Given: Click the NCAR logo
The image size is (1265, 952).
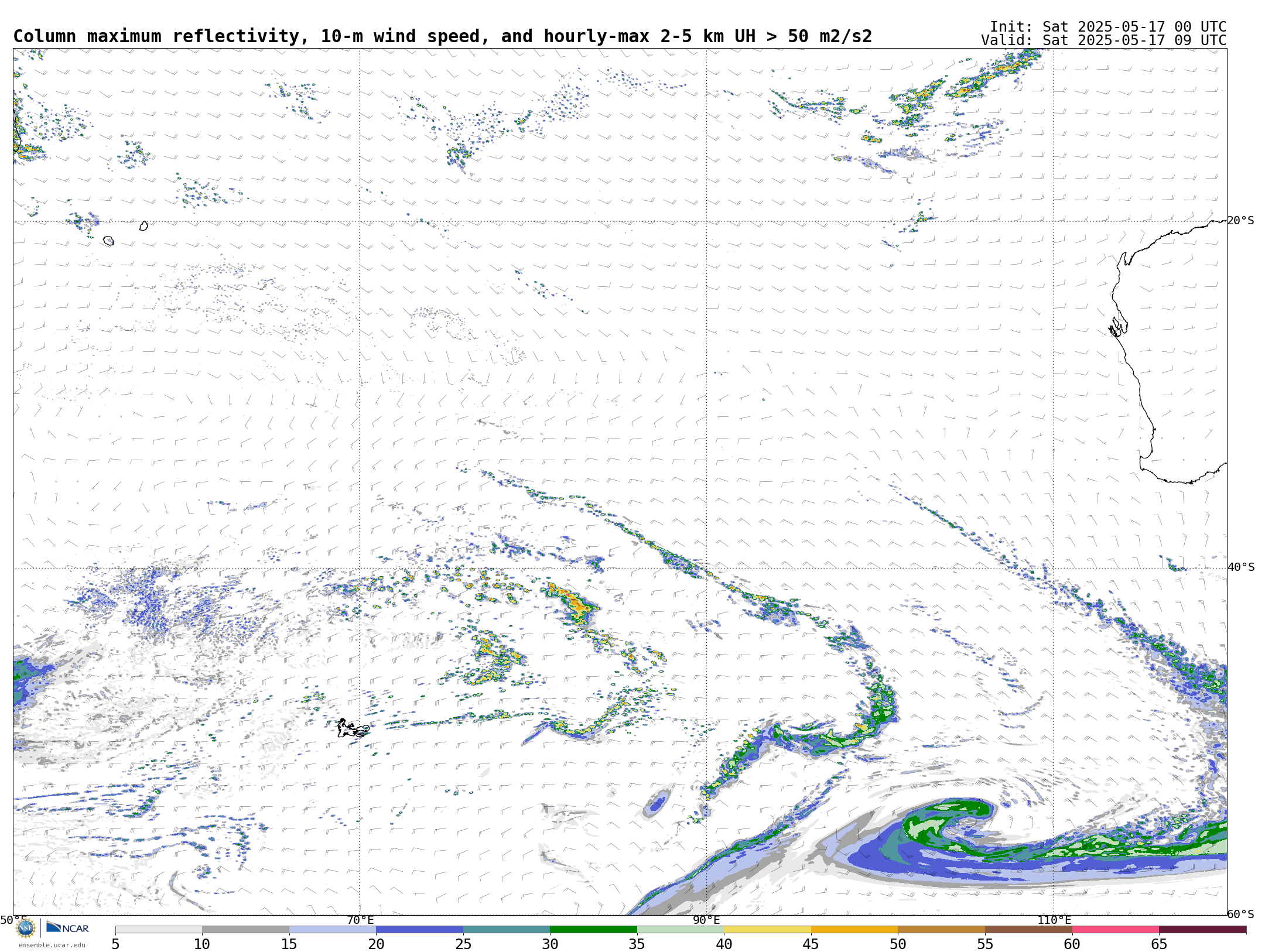Looking at the screenshot, I should point(67,927).
